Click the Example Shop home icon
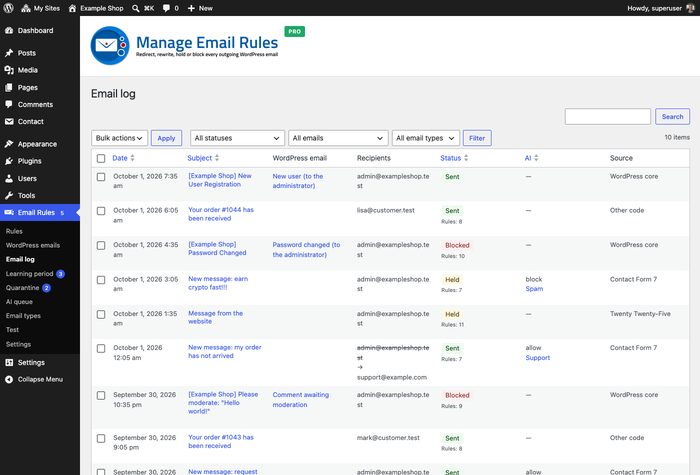The height and width of the screenshot is (475, 700). click(72, 8)
